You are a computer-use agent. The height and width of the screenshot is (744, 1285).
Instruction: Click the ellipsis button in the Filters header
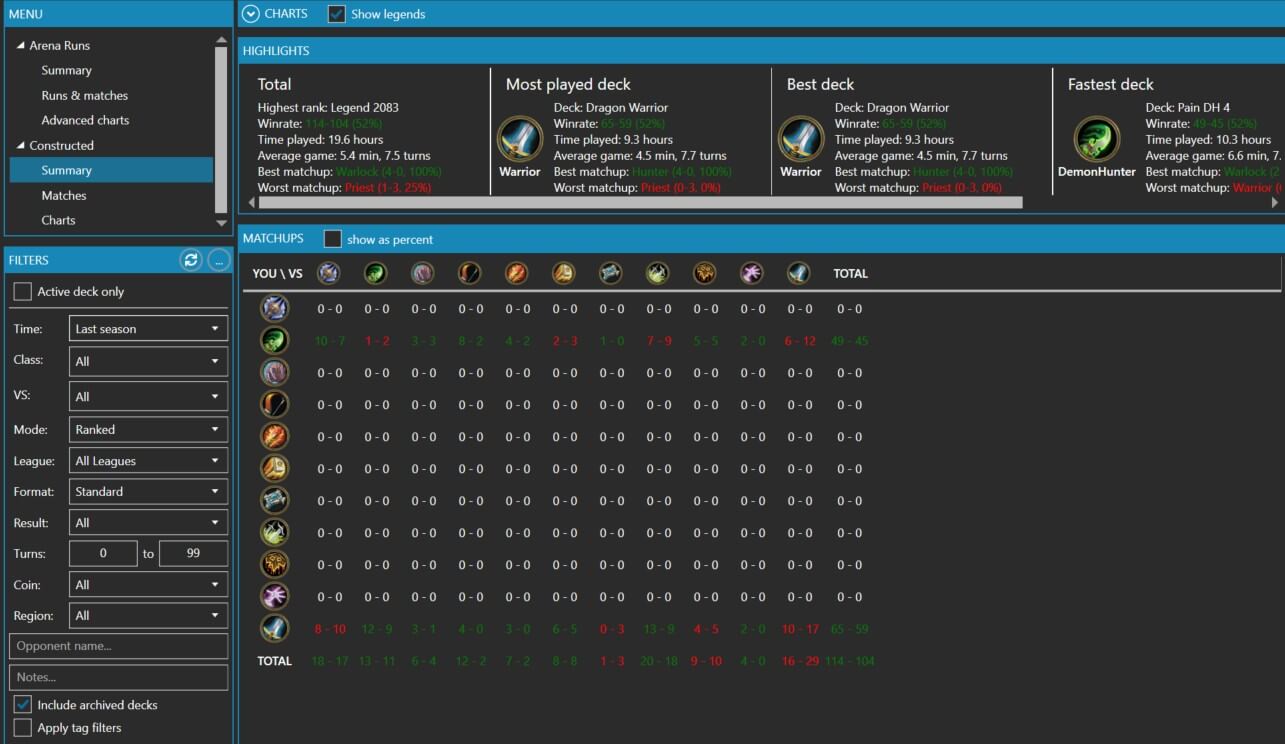219,260
